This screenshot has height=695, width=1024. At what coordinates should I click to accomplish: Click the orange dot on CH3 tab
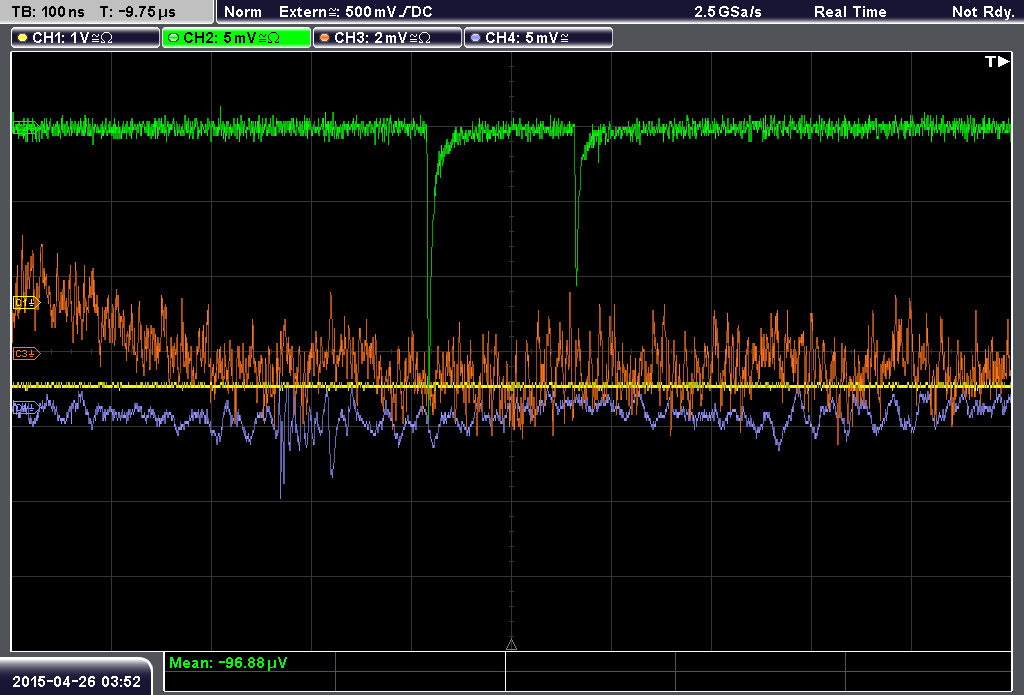[325, 38]
